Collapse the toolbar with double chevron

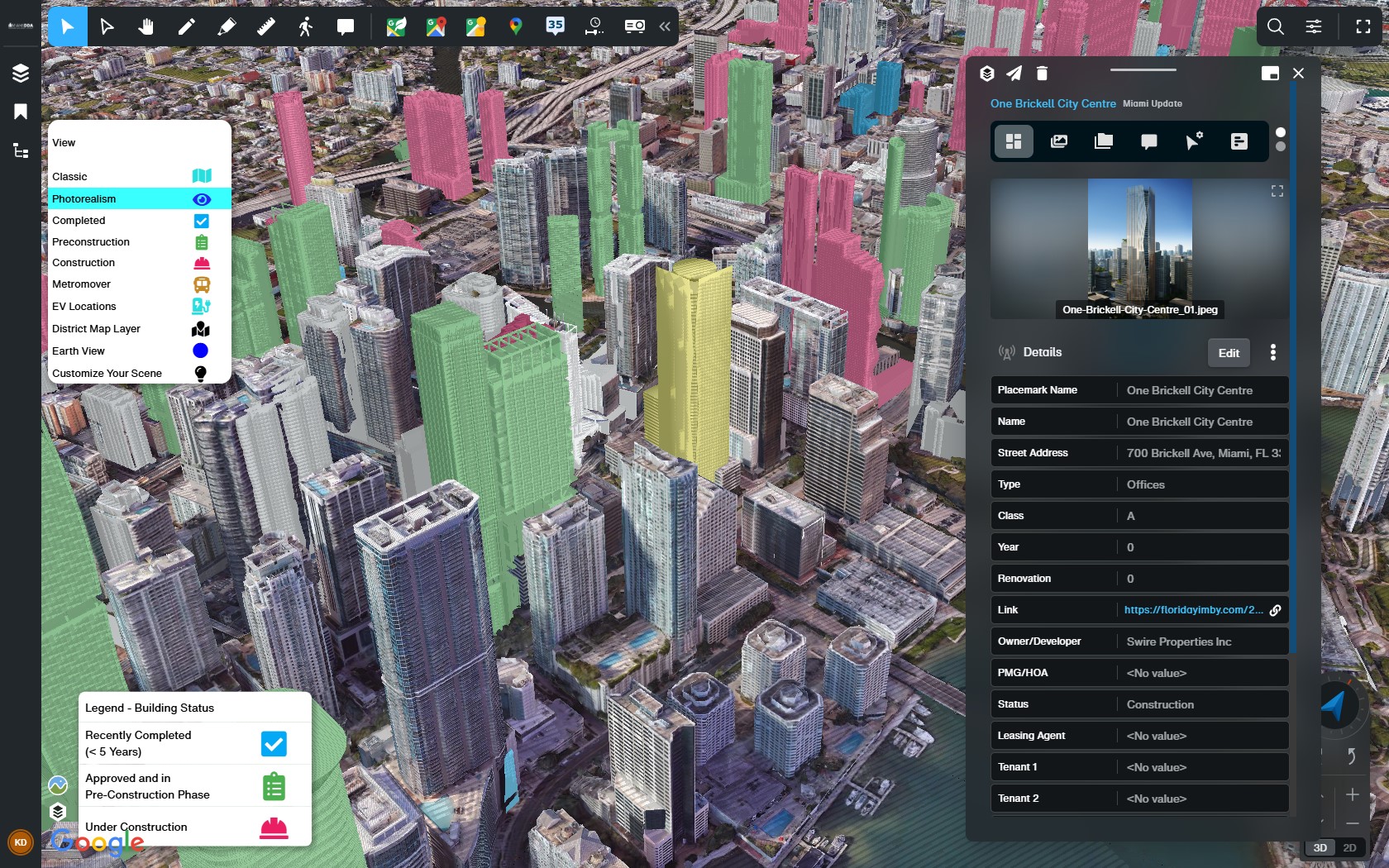(665, 26)
